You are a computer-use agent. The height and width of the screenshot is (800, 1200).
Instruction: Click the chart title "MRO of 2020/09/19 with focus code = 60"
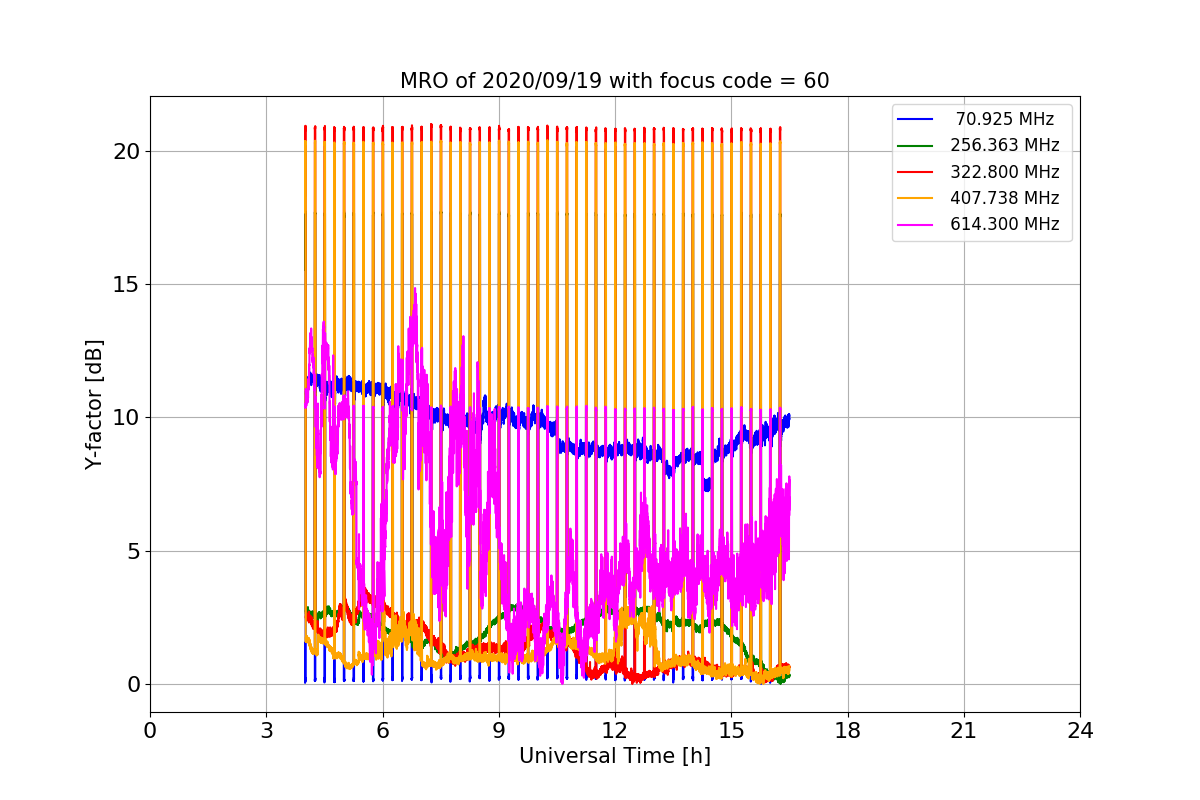tap(614, 81)
